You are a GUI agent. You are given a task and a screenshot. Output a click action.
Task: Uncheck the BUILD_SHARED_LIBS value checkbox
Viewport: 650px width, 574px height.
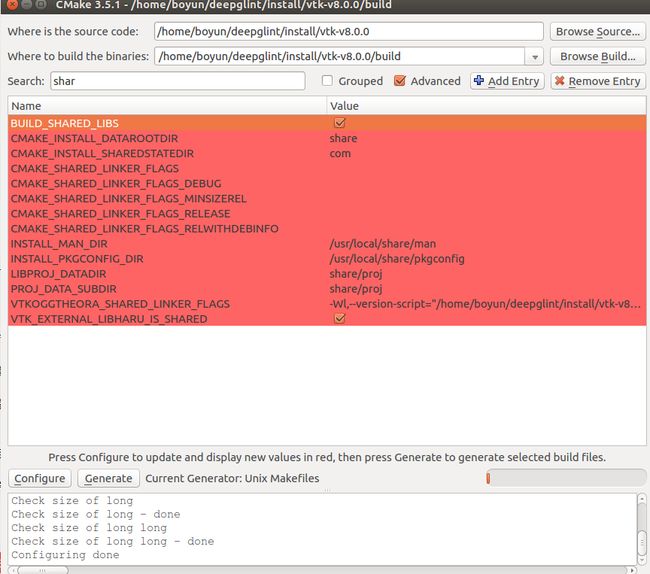coord(340,123)
